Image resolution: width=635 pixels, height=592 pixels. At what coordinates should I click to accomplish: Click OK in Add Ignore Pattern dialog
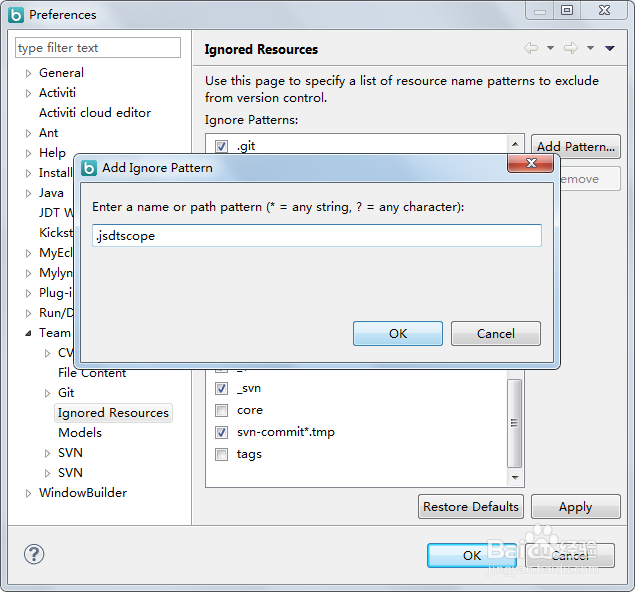pos(398,333)
